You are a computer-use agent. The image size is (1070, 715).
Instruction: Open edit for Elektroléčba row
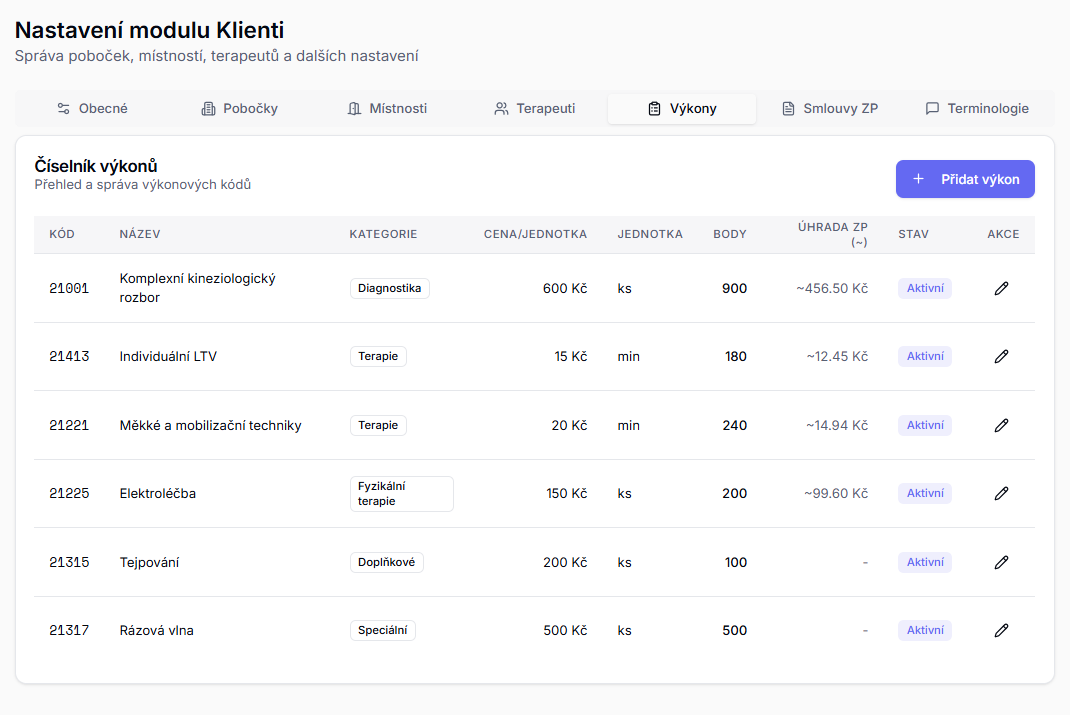click(1001, 493)
